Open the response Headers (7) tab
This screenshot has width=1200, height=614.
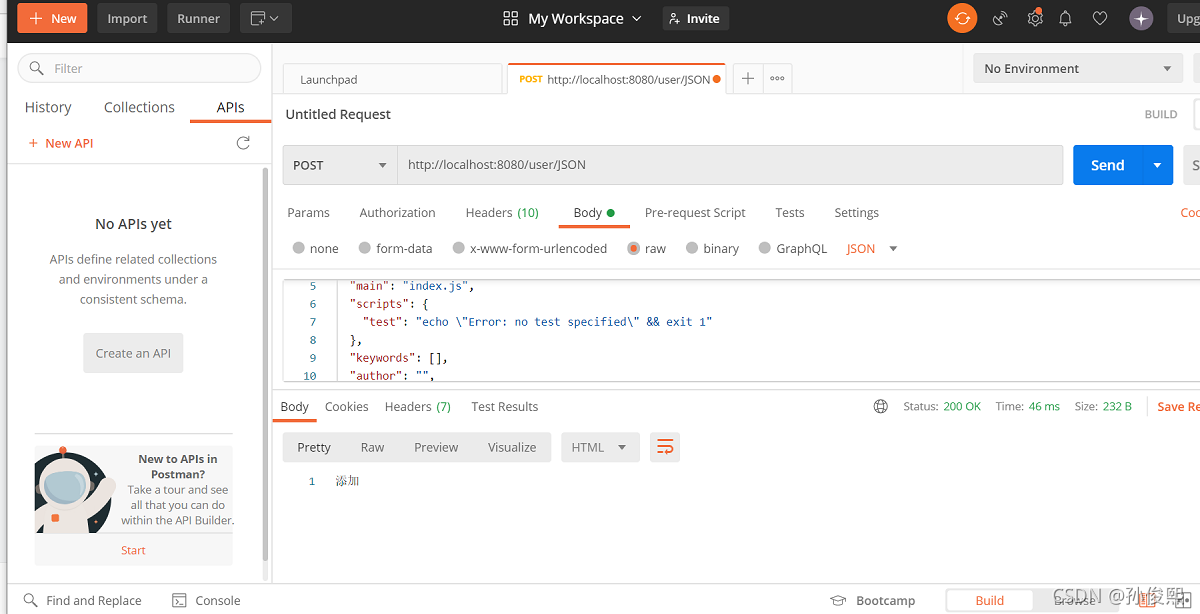[x=417, y=406]
